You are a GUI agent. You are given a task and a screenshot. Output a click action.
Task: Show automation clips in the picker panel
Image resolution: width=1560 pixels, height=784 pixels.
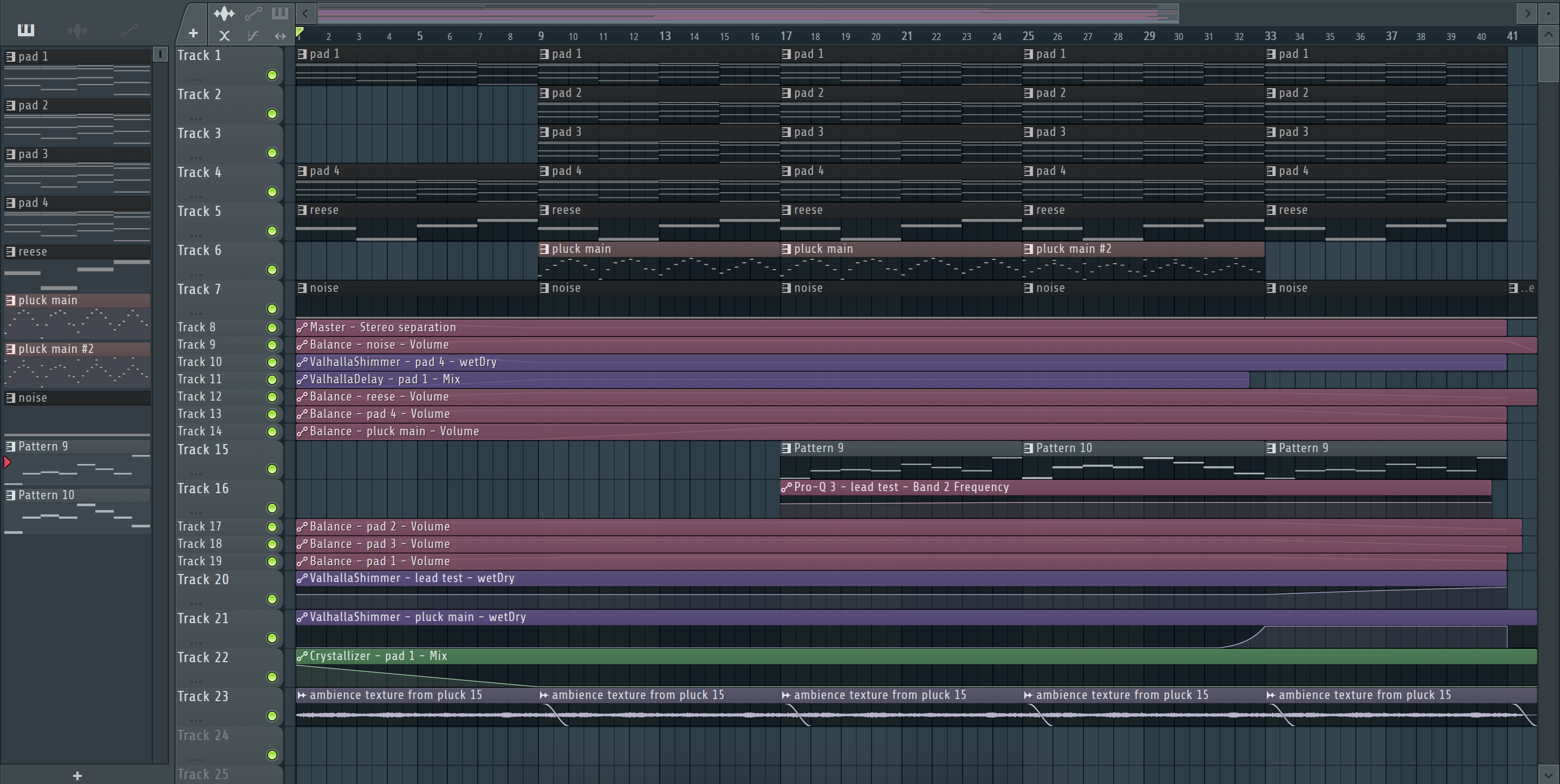pyautogui.click(x=129, y=30)
